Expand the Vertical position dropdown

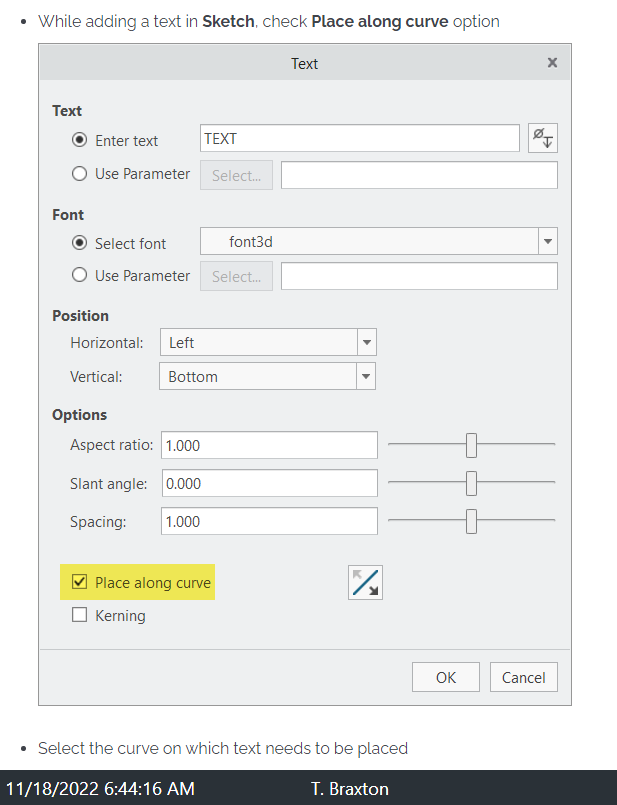267,376
